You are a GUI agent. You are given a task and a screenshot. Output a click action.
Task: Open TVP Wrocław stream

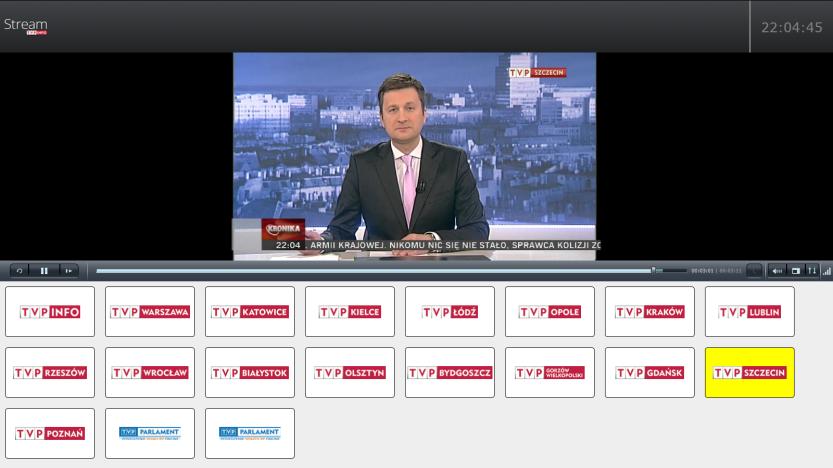click(x=150, y=372)
